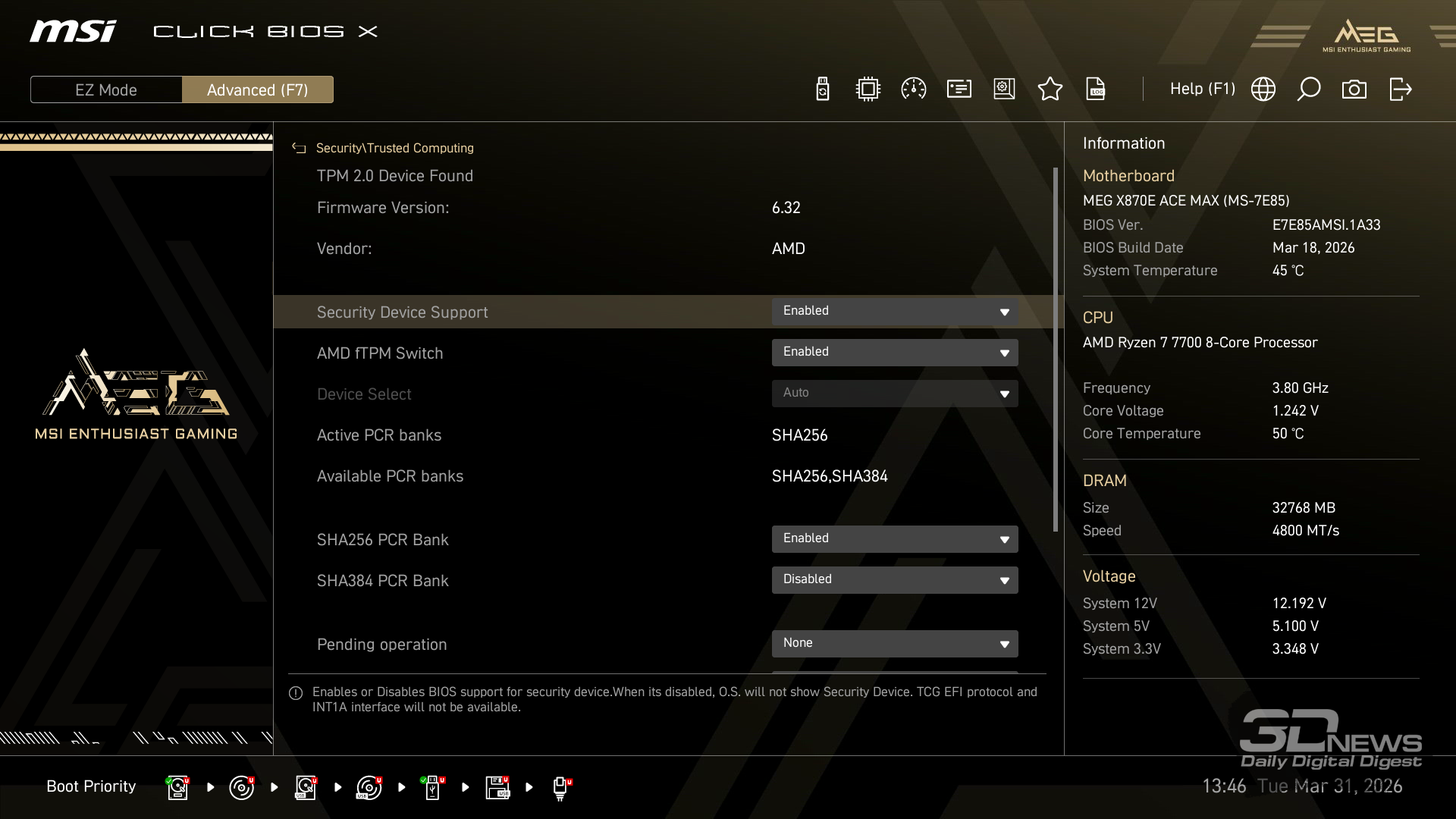Switch to EZ Mode tab
The width and height of the screenshot is (1456, 819).
click(x=106, y=89)
